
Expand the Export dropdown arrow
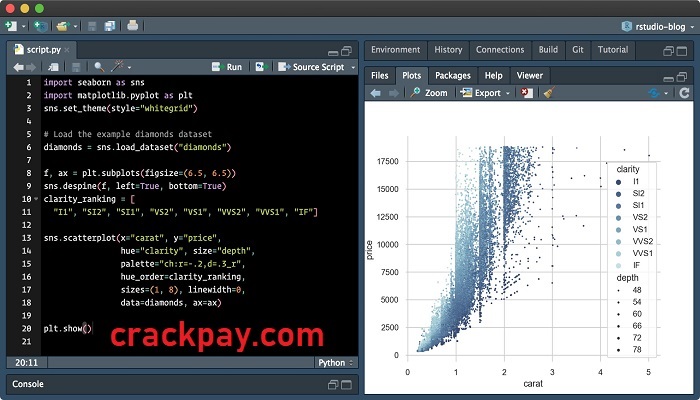(508, 93)
